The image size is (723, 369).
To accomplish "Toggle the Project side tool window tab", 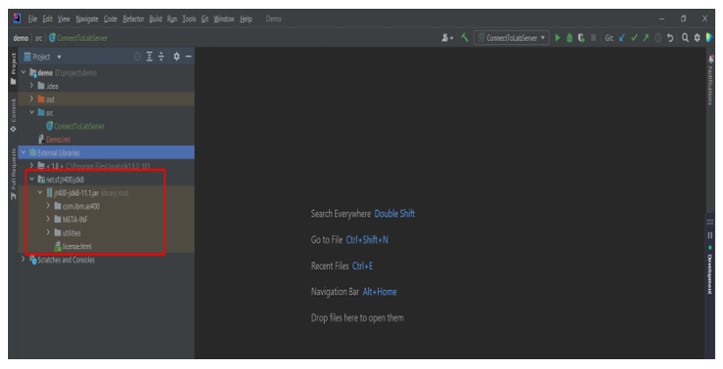I will [13, 69].
